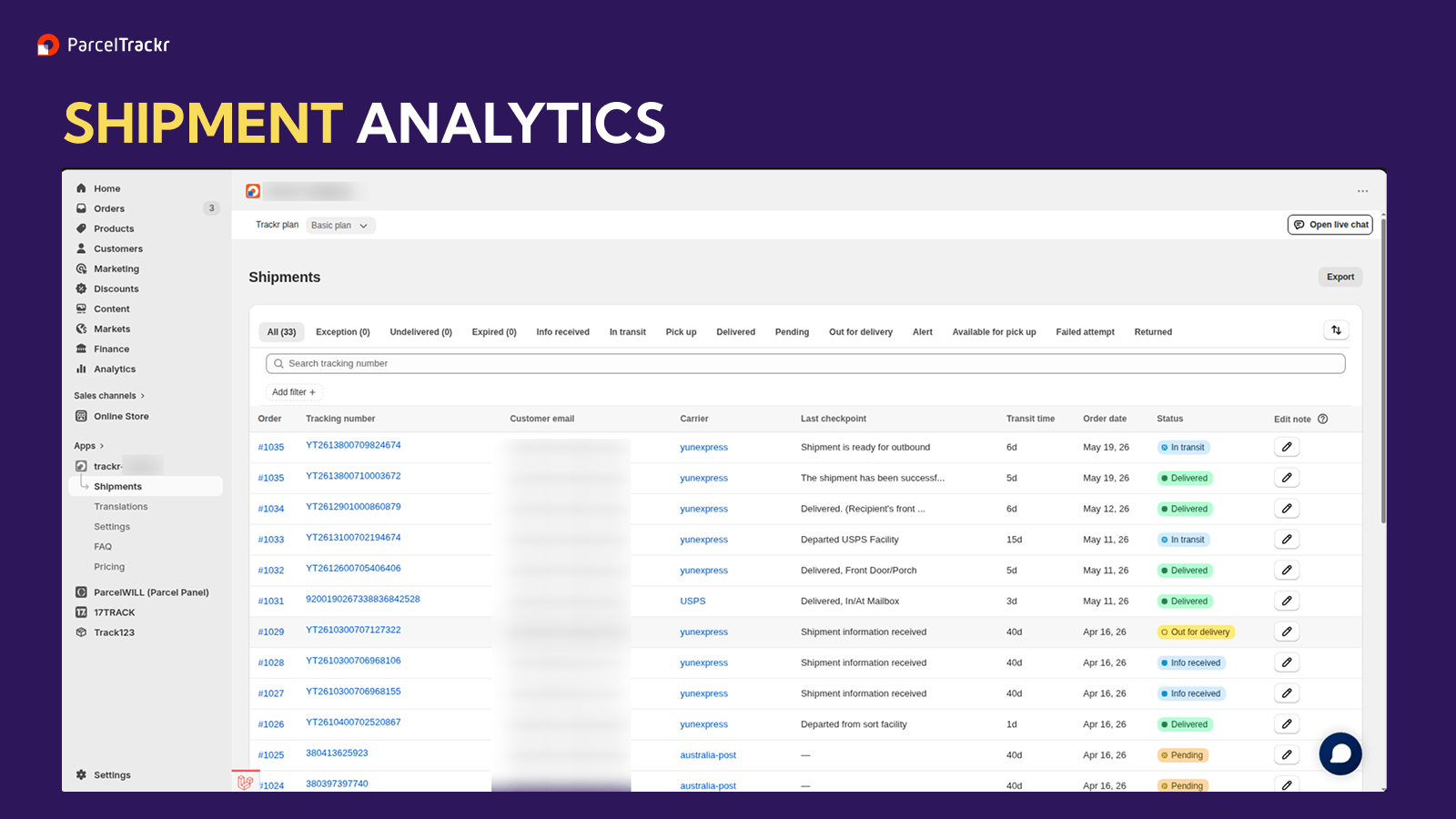
Task: Open the floating chat bubble icon
Action: tap(1340, 753)
